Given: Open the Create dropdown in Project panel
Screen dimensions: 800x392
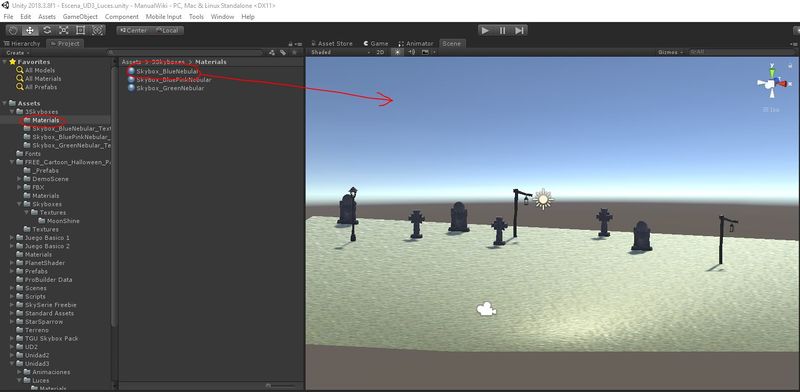Looking at the screenshot, I should [17, 53].
